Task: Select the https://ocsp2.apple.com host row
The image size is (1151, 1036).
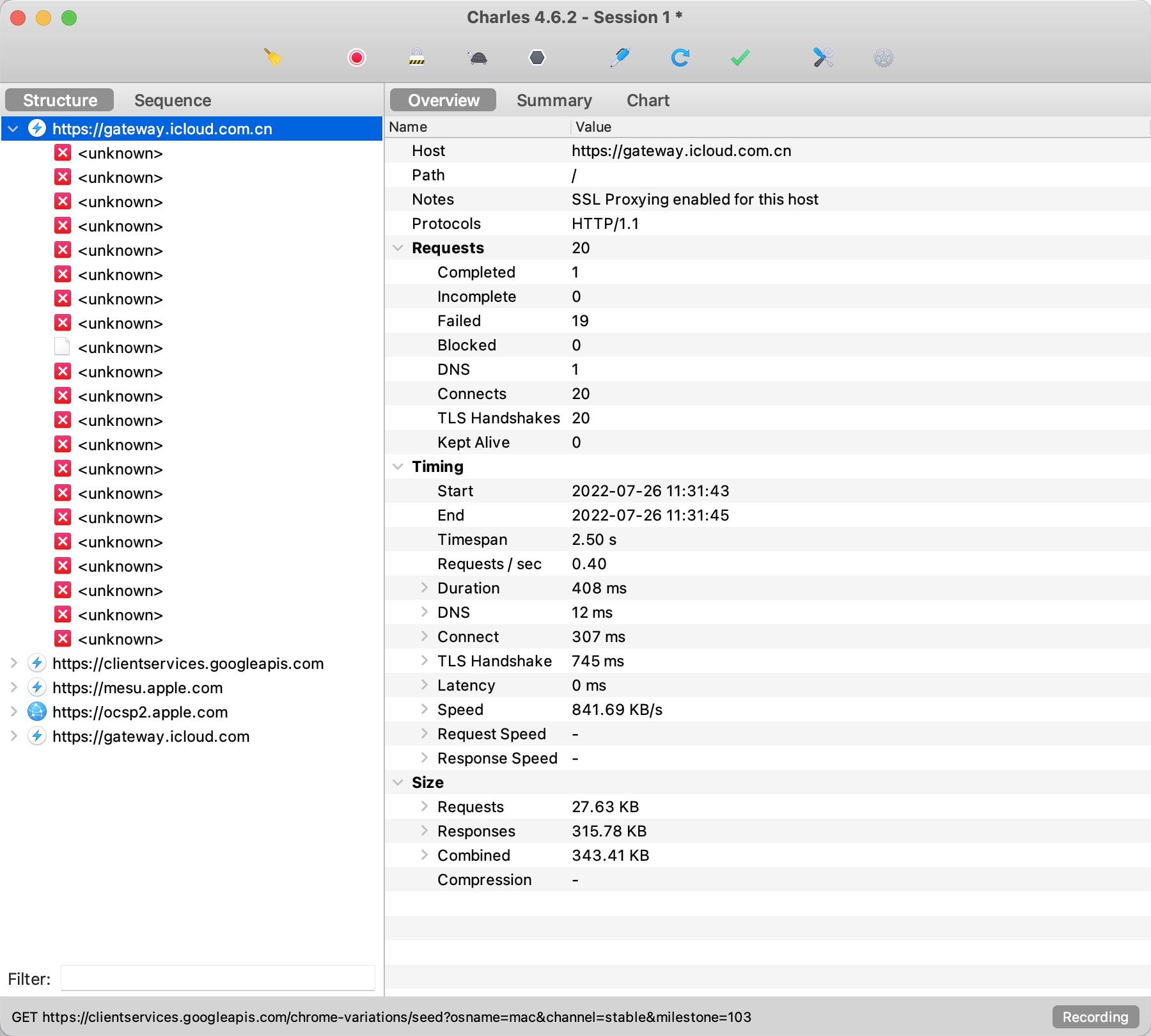Action: (192, 712)
